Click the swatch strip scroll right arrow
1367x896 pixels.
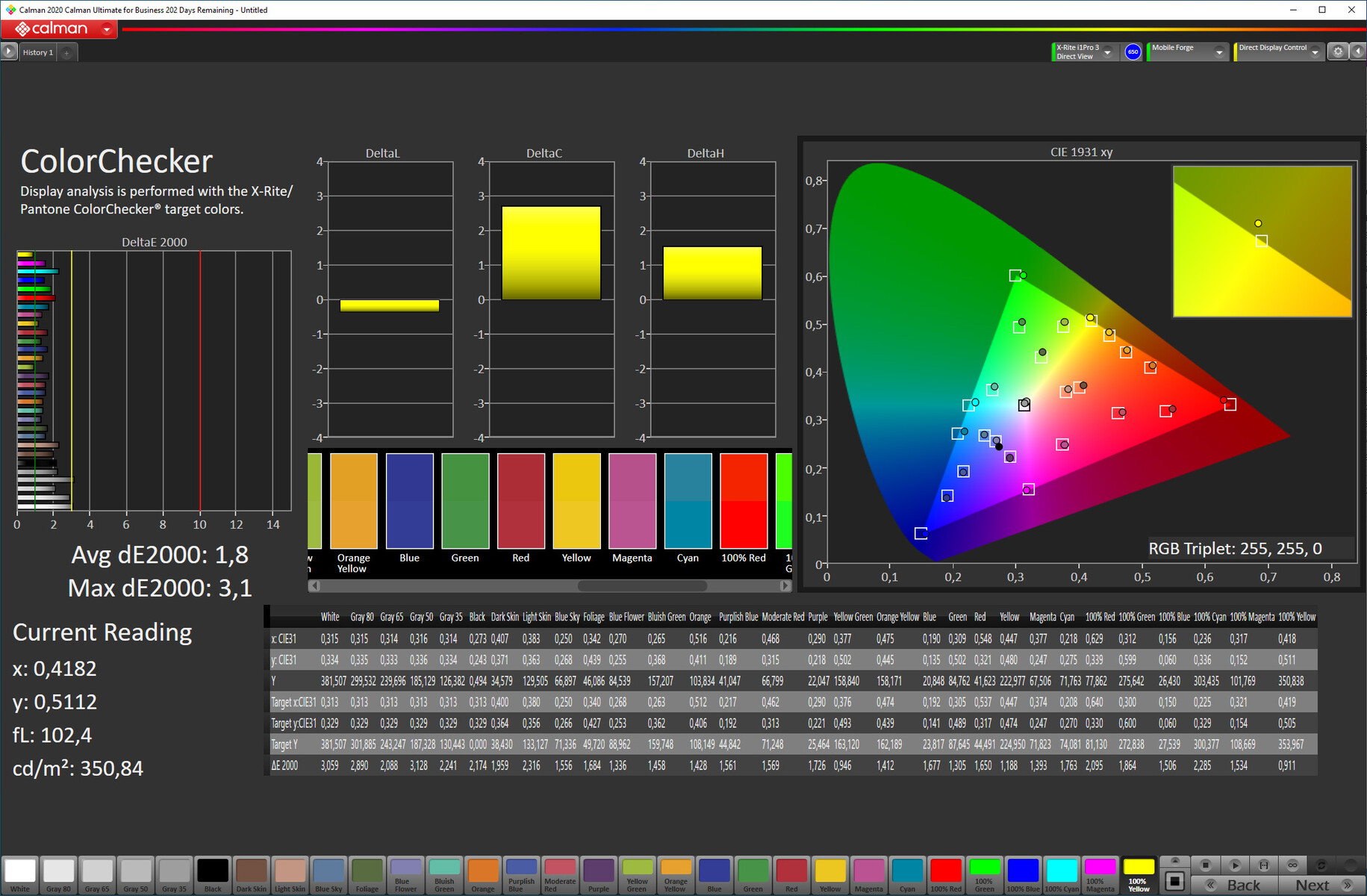(x=785, y=586)
